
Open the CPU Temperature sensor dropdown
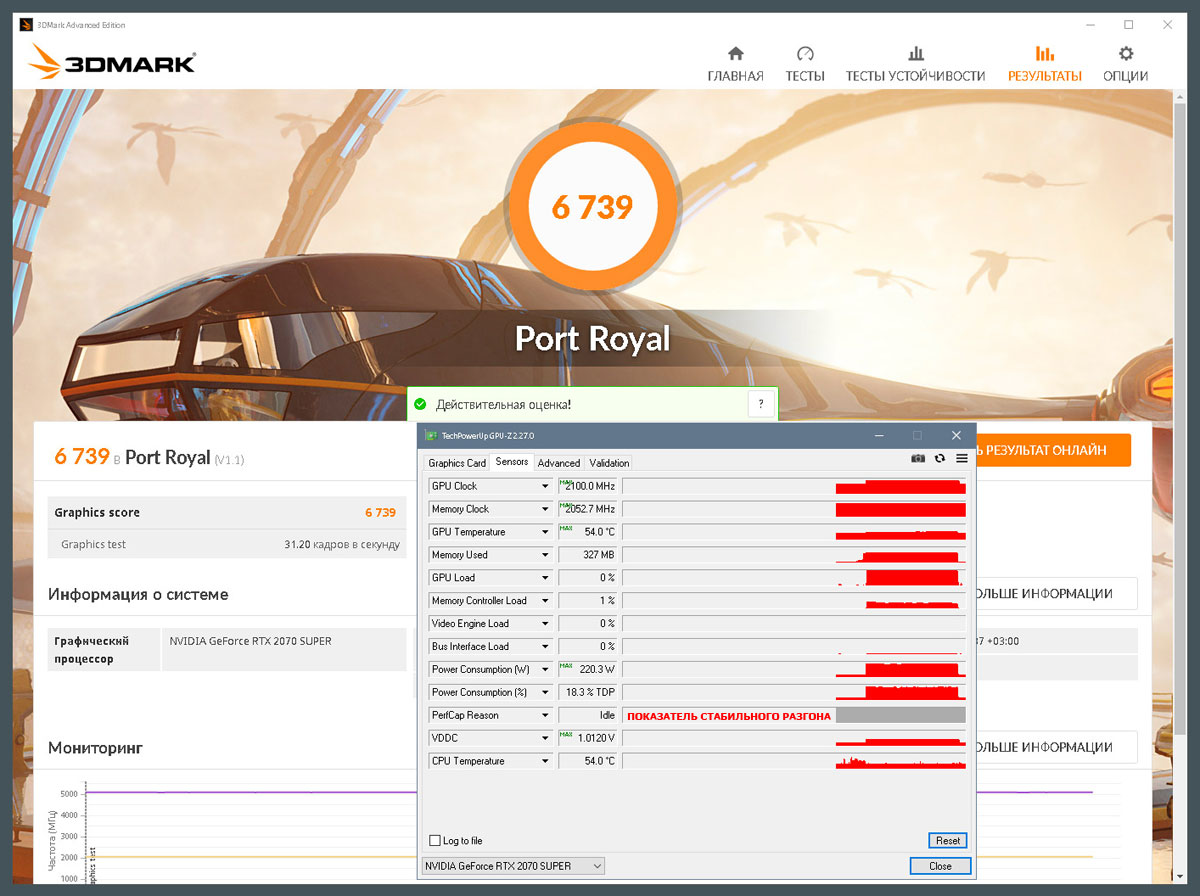[x=545, y=761]
